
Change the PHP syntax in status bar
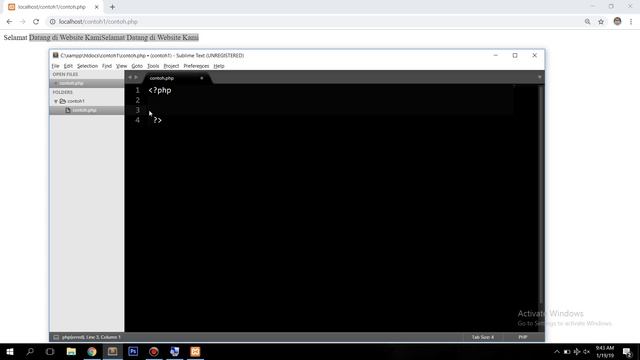pos(523,337)
